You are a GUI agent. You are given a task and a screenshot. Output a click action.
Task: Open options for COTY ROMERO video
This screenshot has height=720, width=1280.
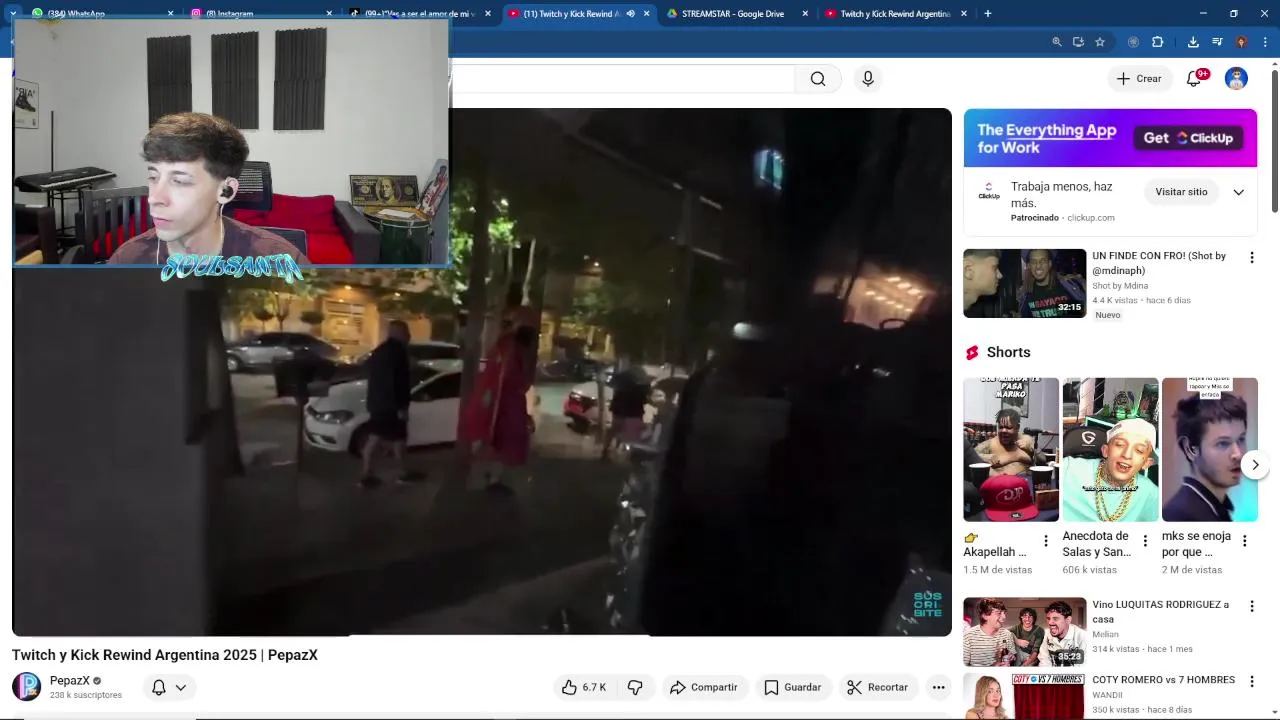[1251, 682]
